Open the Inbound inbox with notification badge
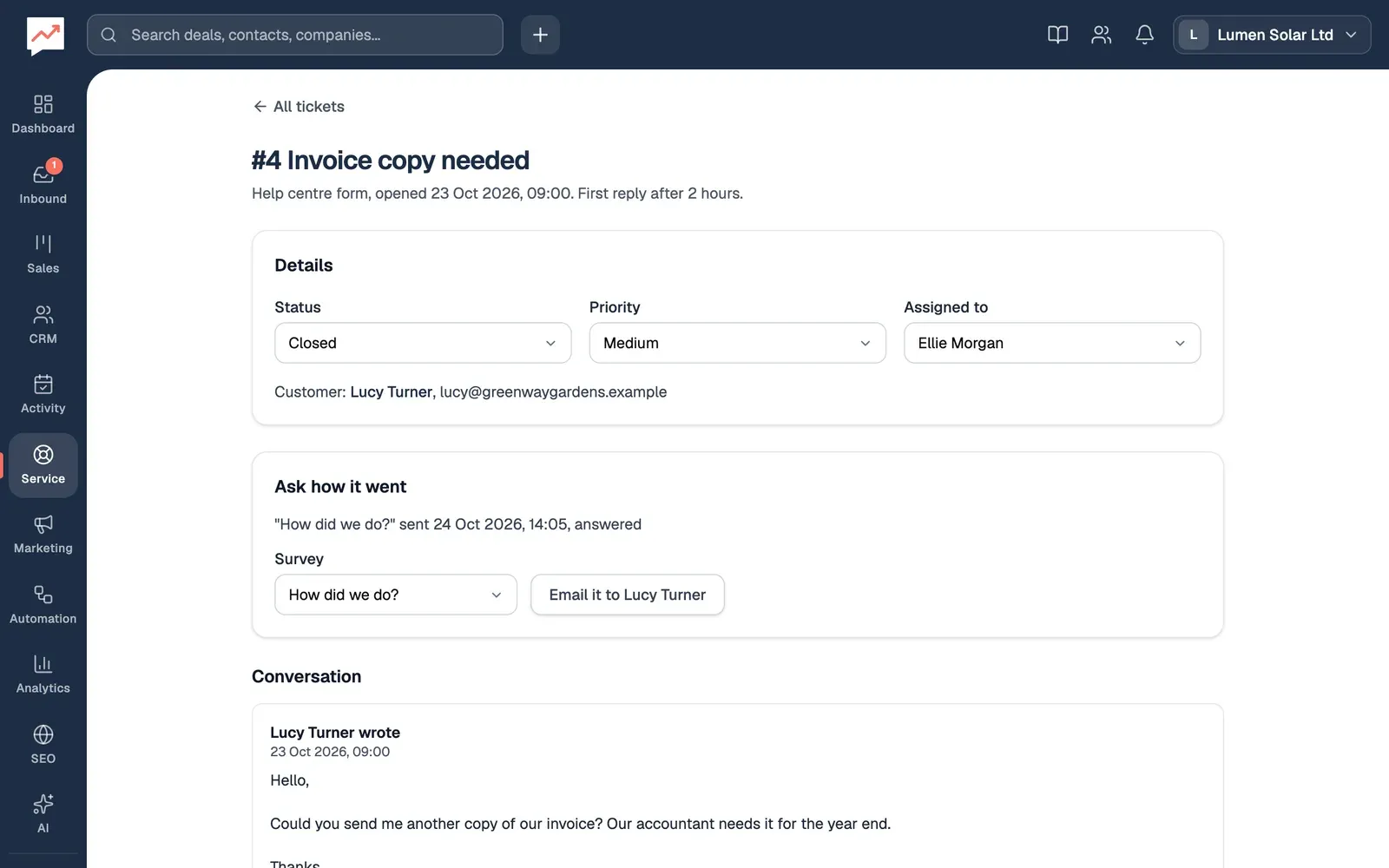Image resolution: width=1389 pixels, height=868 pixels. click(x=43, y=185)
